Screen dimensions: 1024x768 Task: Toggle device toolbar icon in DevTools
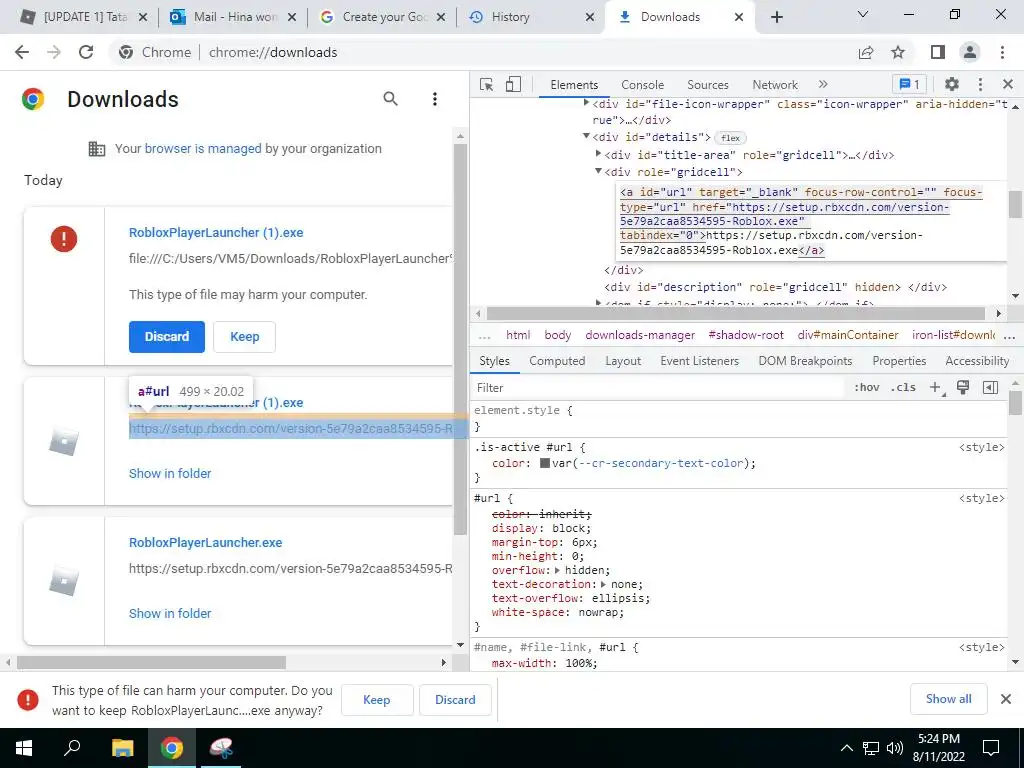(513, 85)
